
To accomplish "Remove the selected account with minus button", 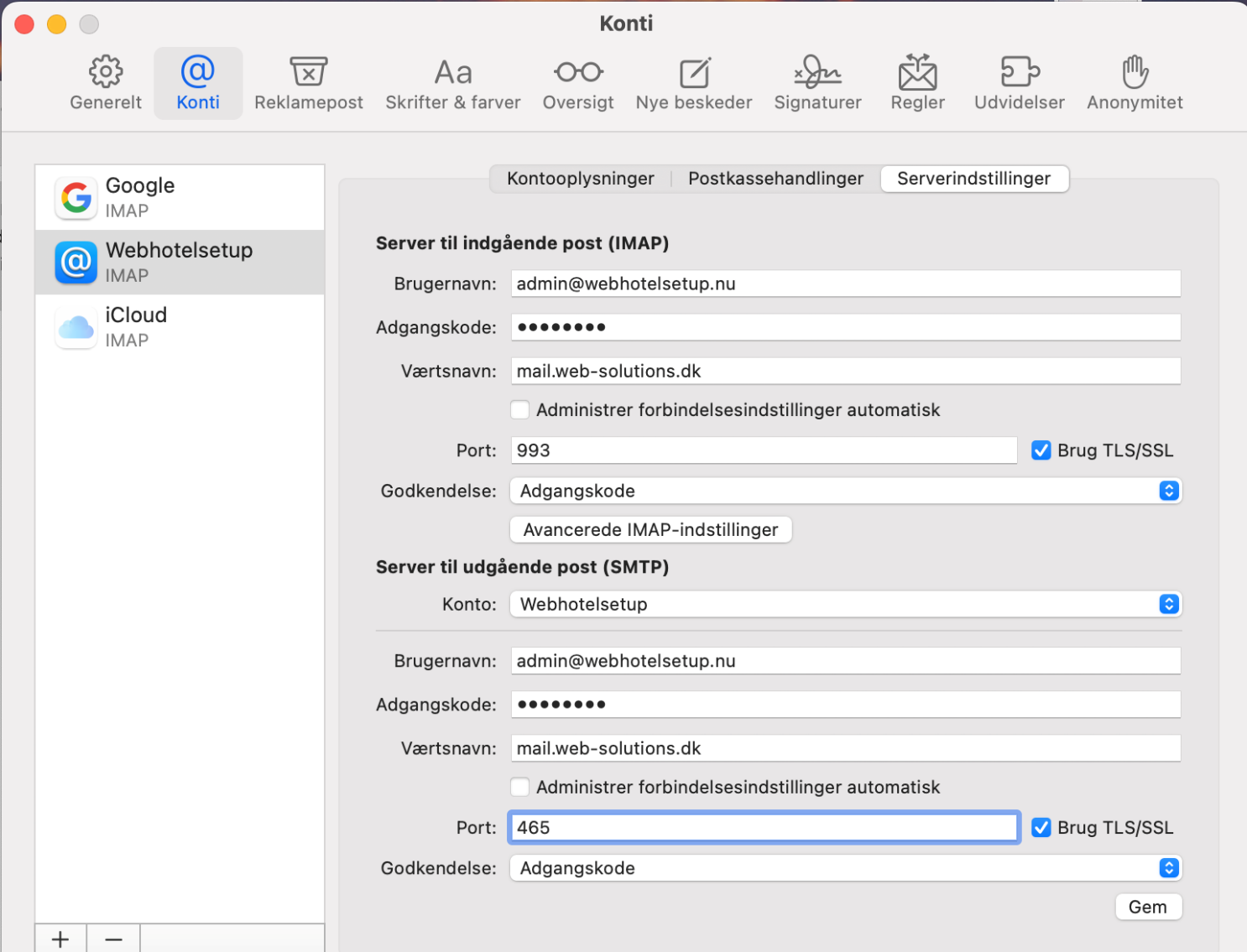I will click(x=114, y=939).
